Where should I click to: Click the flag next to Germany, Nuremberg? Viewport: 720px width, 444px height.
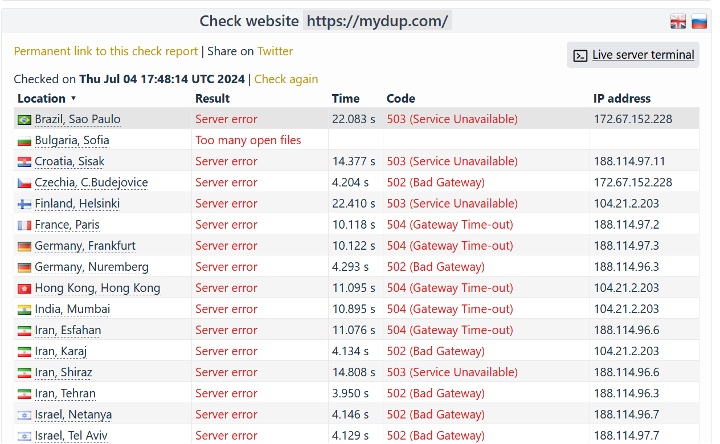[24, 268]
